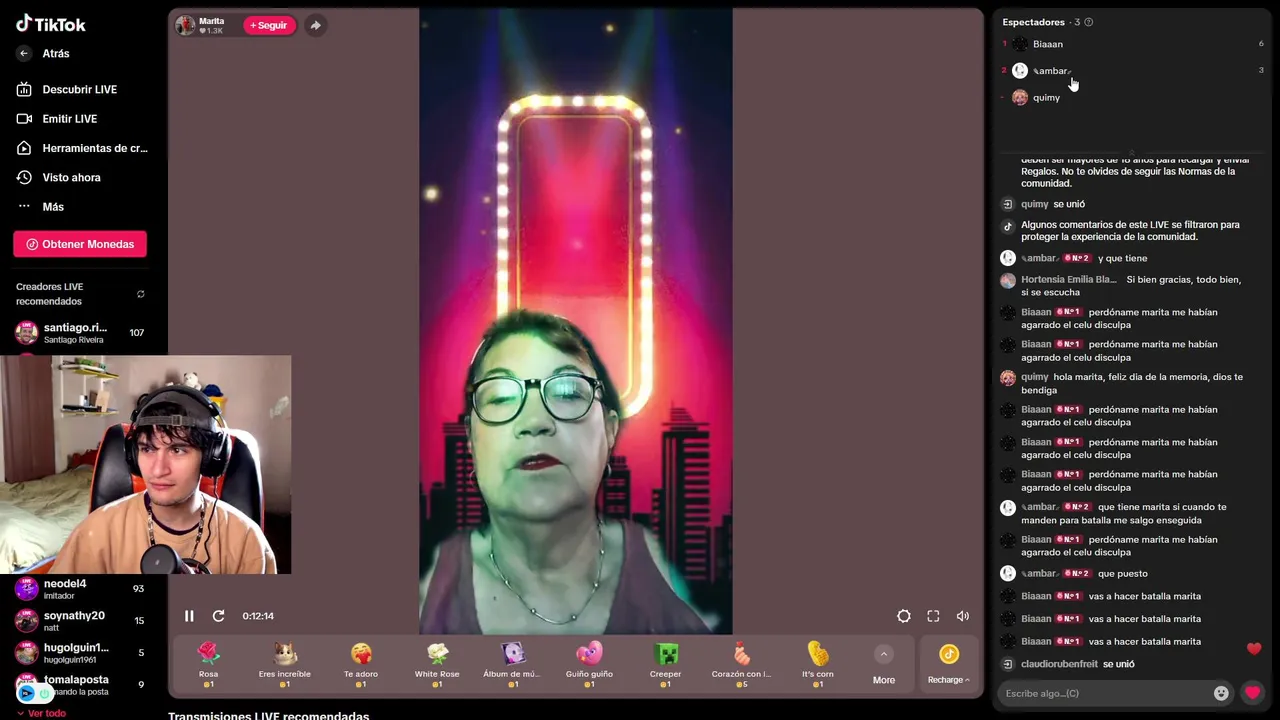
Task: Send the White Rose gift
Action: tap(437, 665)
